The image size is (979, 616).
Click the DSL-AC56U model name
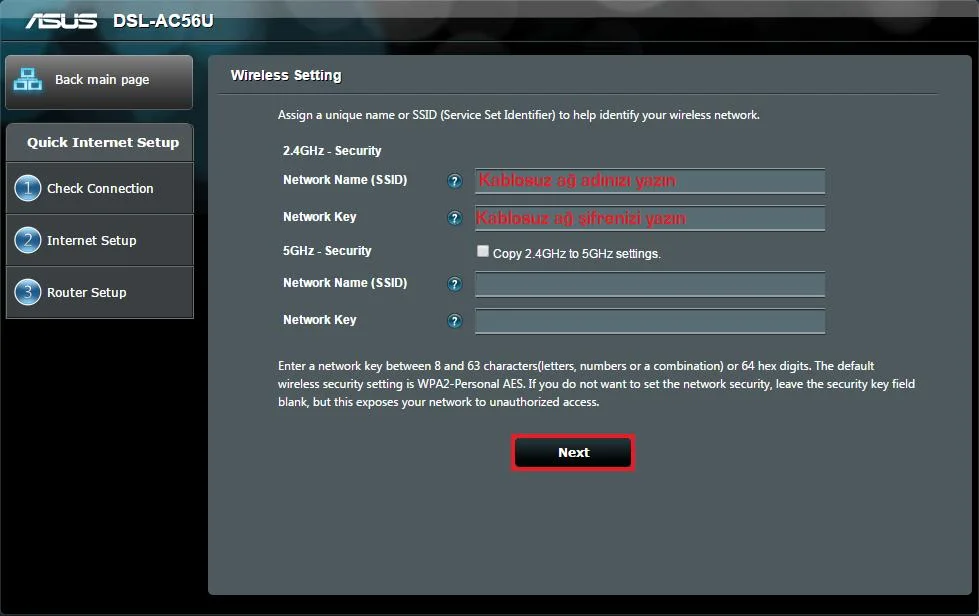point(163,21)
